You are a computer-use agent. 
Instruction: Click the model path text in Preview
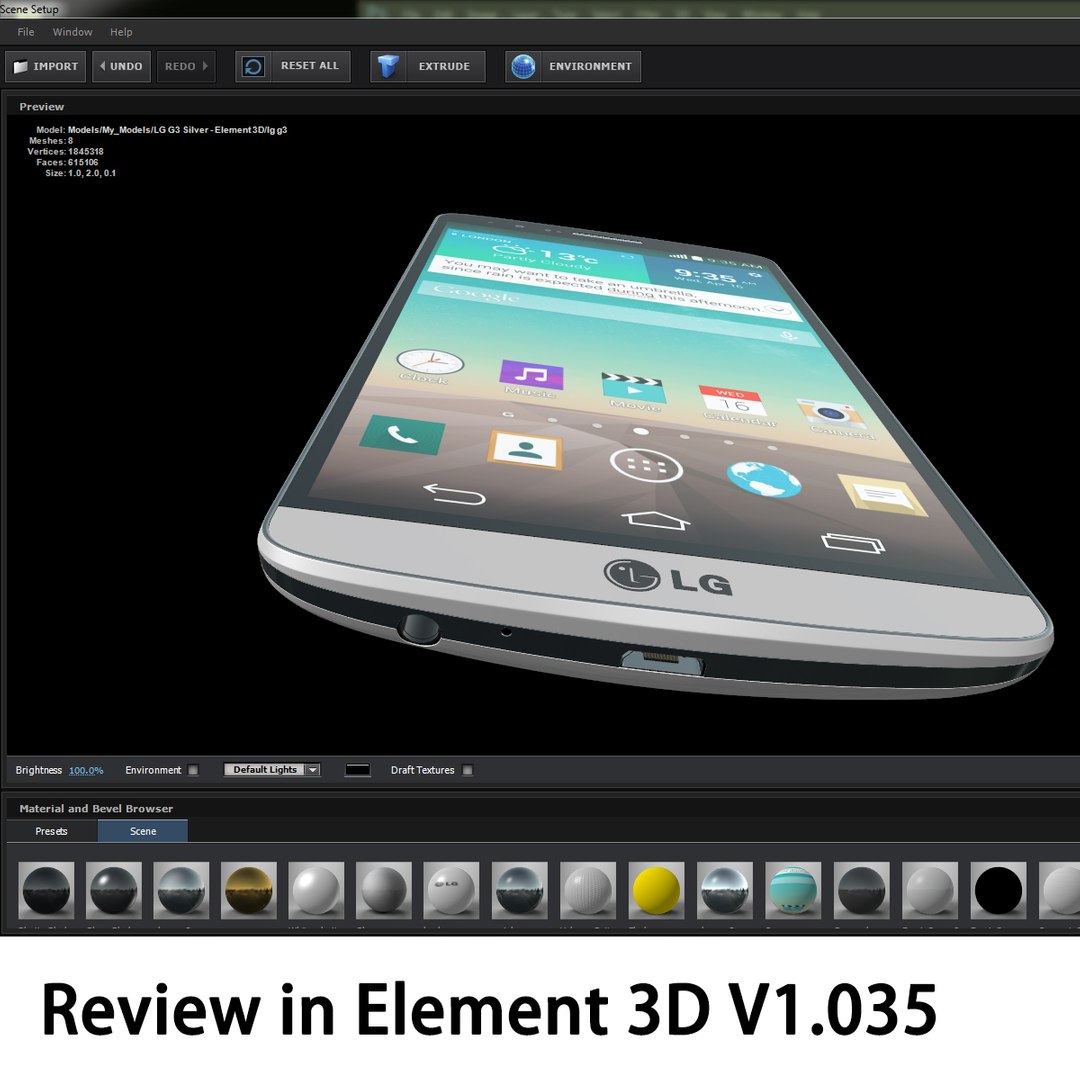pos(177,129)
